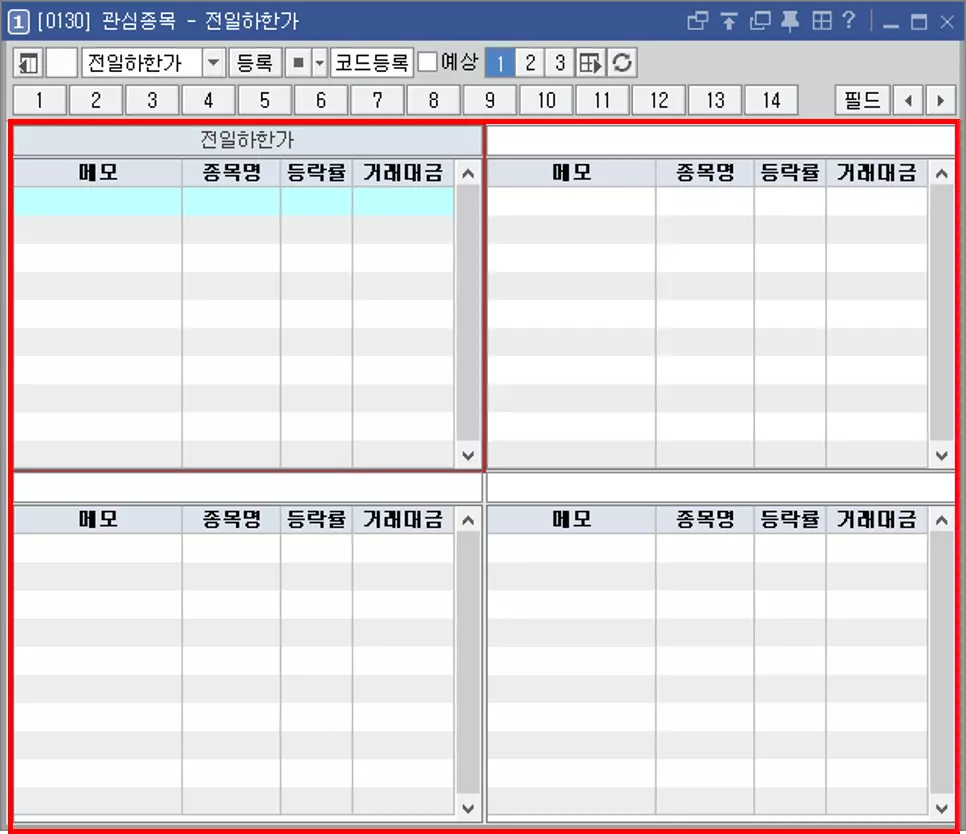Click the 등록 button

click(x=255, y=63)
